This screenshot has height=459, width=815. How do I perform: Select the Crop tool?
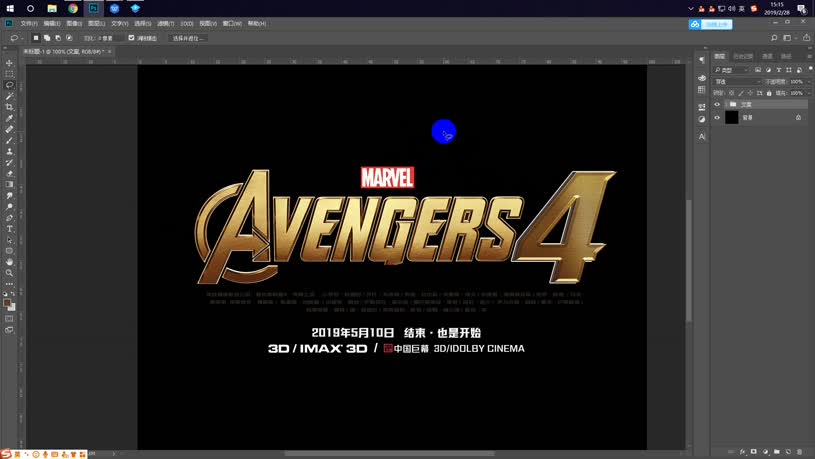pos(9,107)
